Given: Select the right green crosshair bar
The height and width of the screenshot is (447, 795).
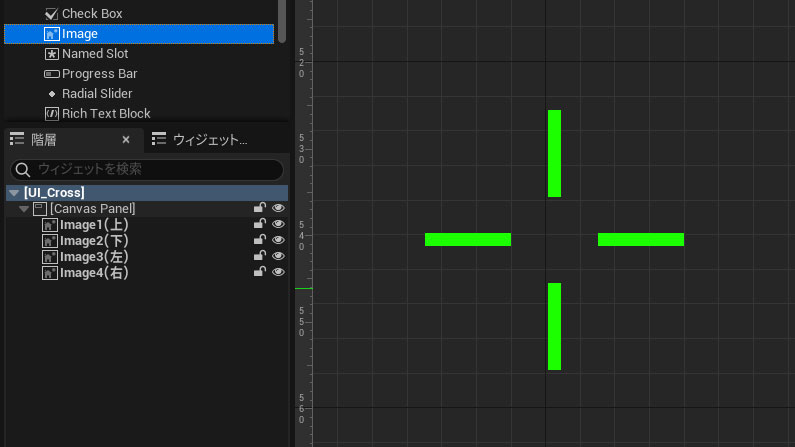Looking at the screenshot, I should [x=641, y=239].
